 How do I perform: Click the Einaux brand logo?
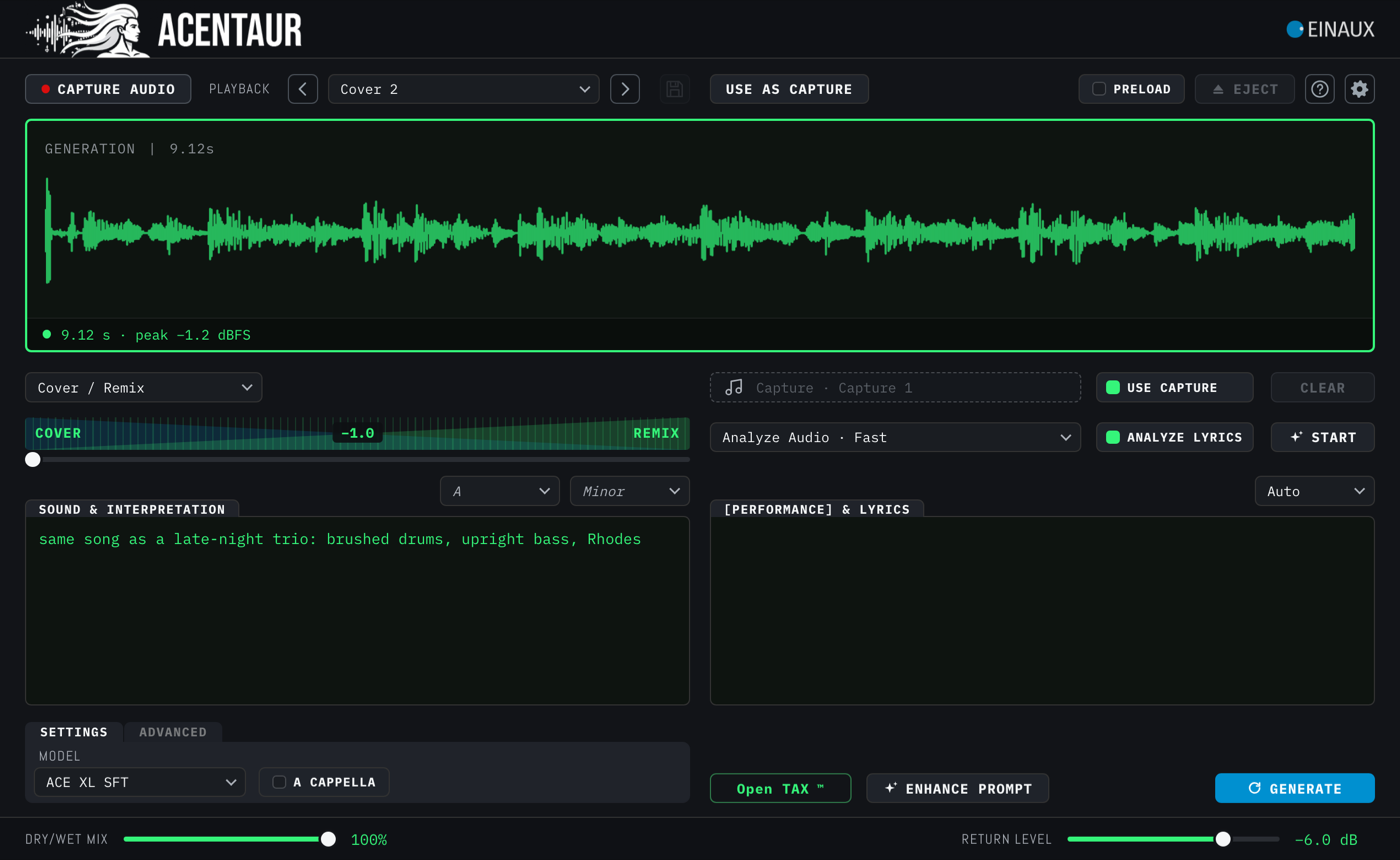coord(1330,30)
